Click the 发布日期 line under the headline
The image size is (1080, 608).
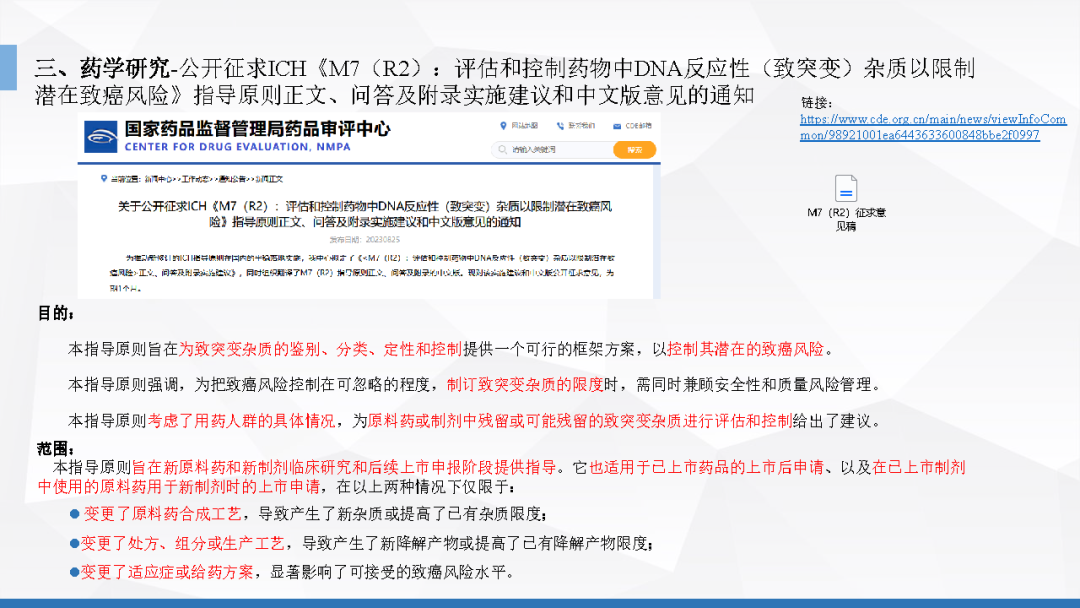pos(370,240)
